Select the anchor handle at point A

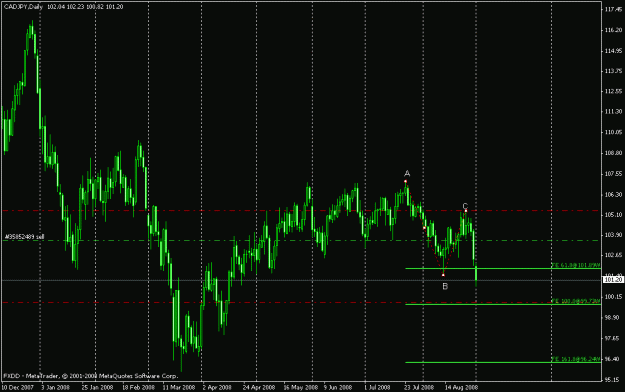click(x=405, y=181)
